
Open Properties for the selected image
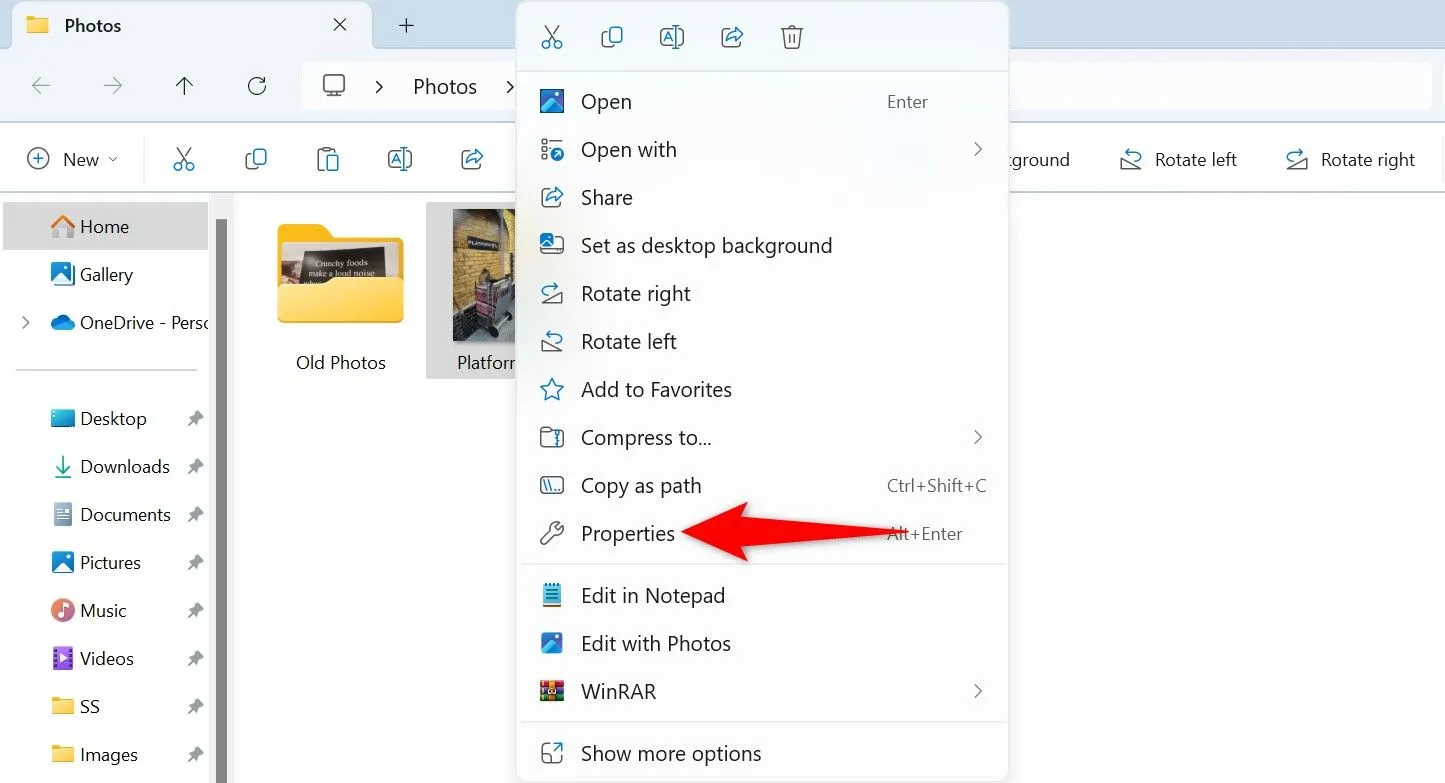628,533
